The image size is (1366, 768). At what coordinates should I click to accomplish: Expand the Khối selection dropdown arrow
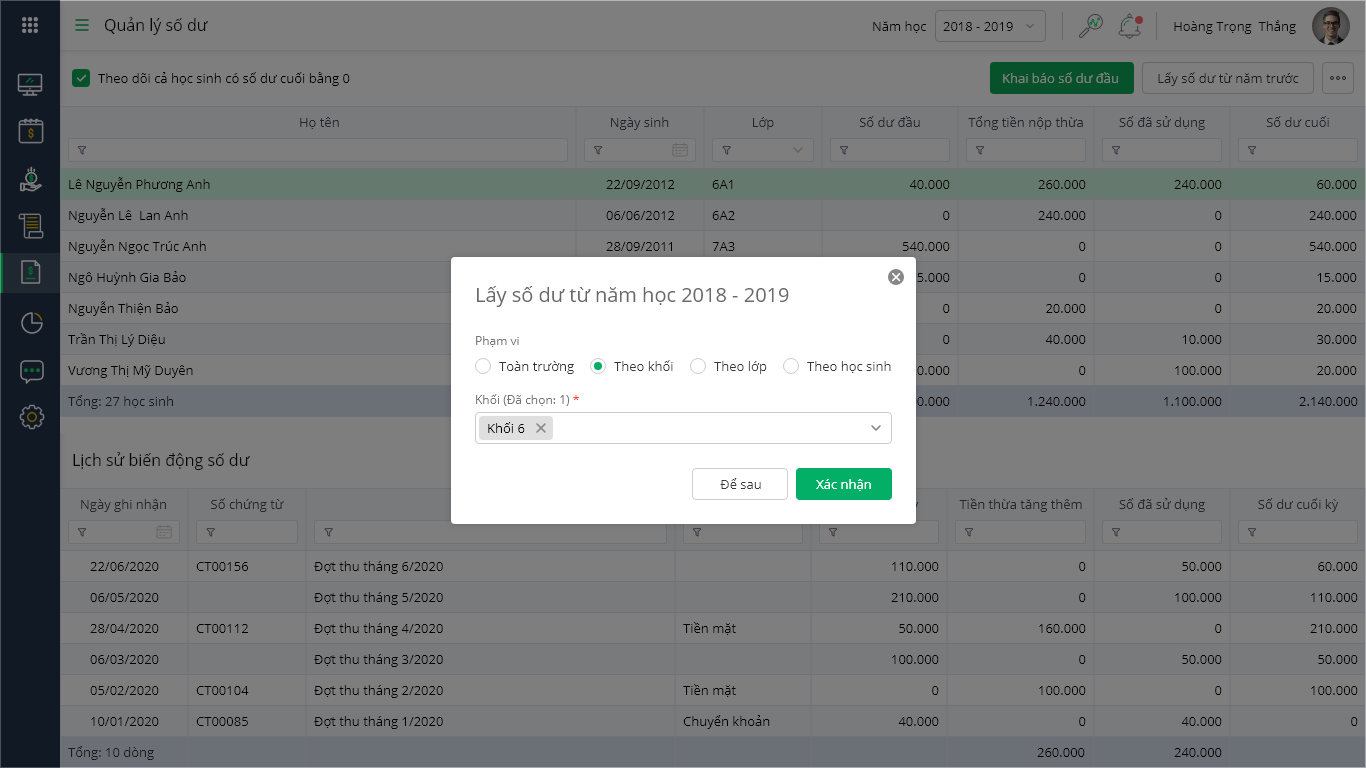coord(876,428)
